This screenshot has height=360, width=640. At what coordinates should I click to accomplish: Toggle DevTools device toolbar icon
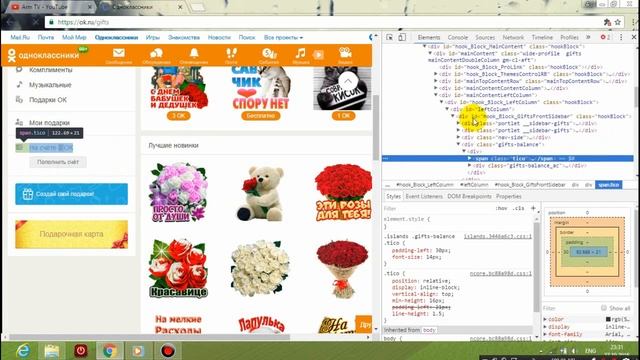402,37
